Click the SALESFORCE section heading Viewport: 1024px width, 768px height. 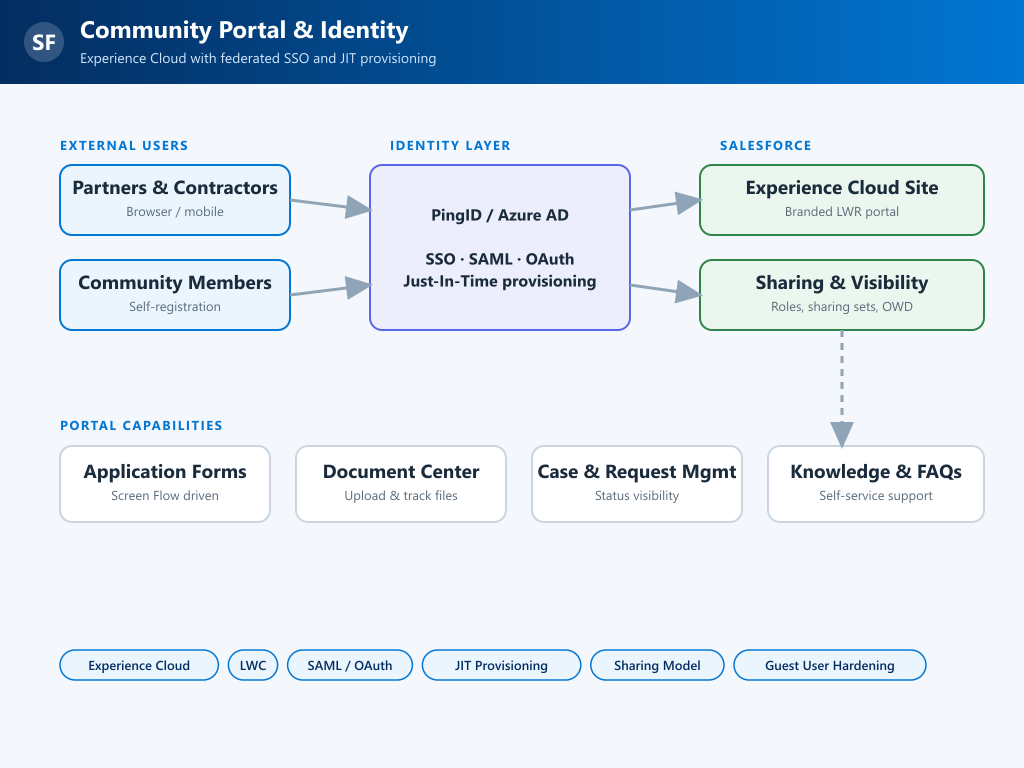tap(765, 146)
